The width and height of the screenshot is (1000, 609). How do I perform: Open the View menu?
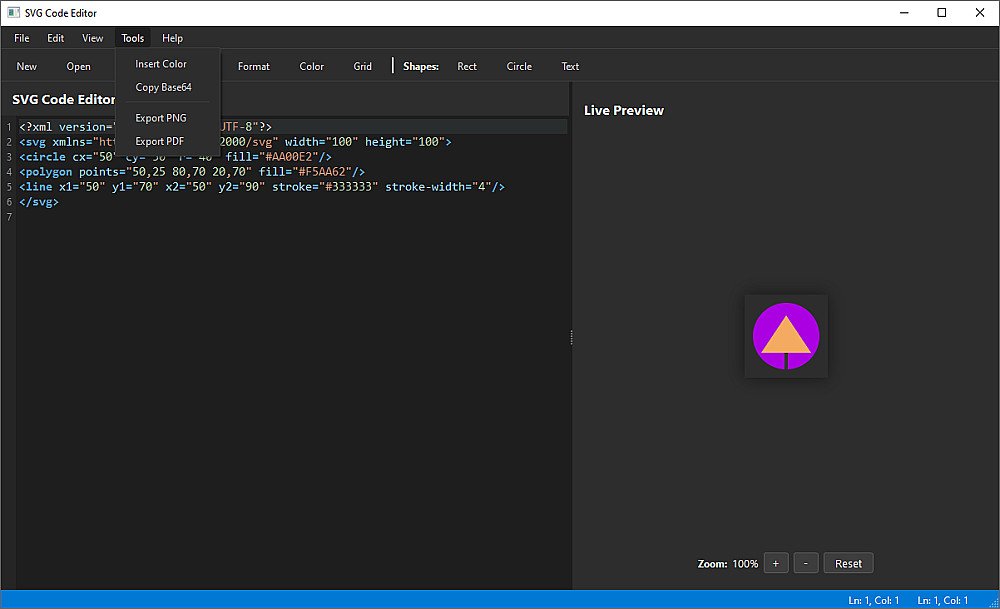coord(92,38)
